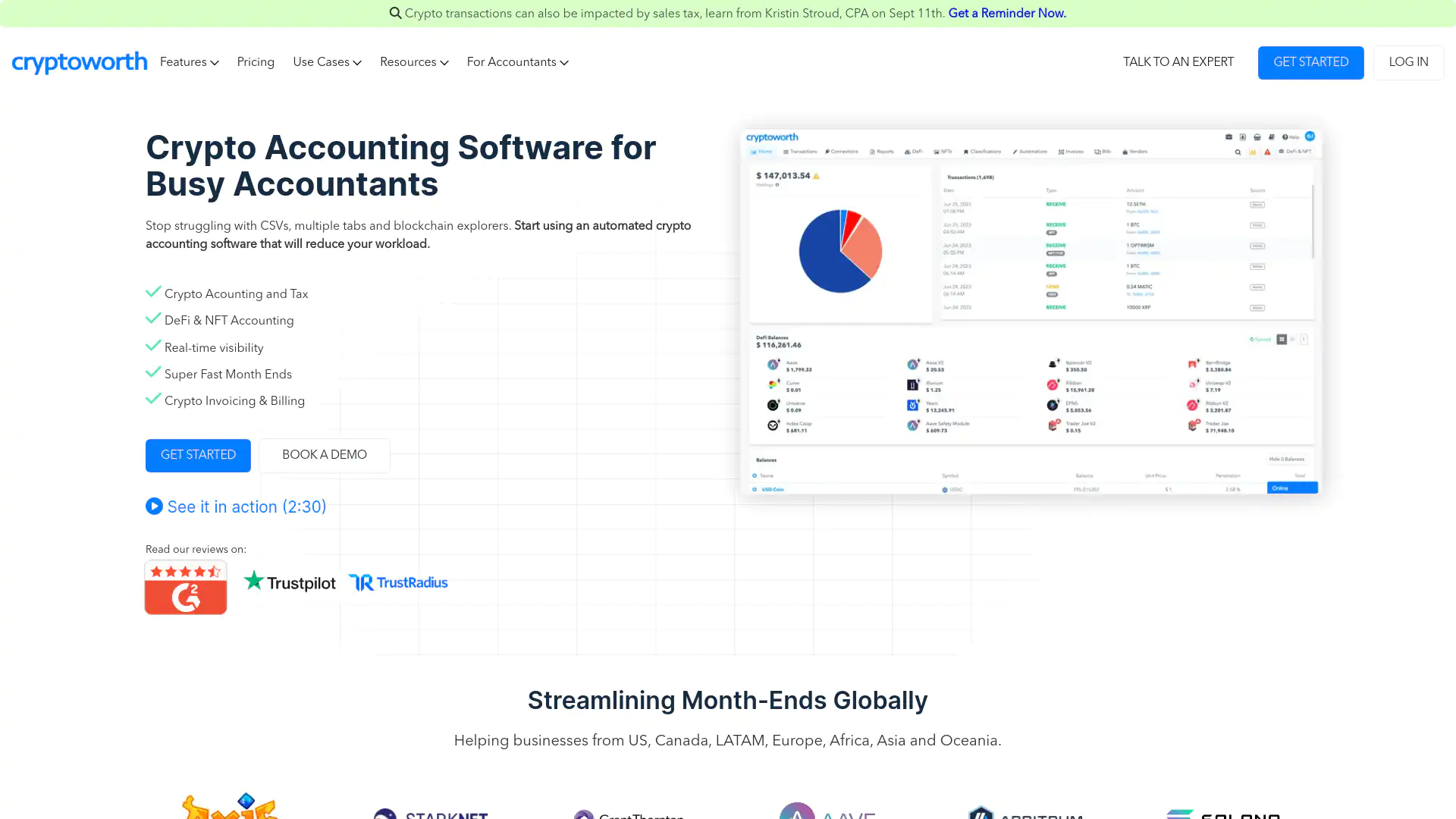Expand the Features dropdown menu

(x=189, y=62)
